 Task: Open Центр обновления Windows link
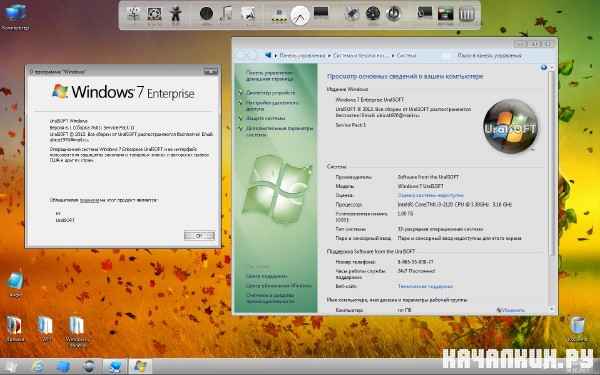(x=279, y=285)
